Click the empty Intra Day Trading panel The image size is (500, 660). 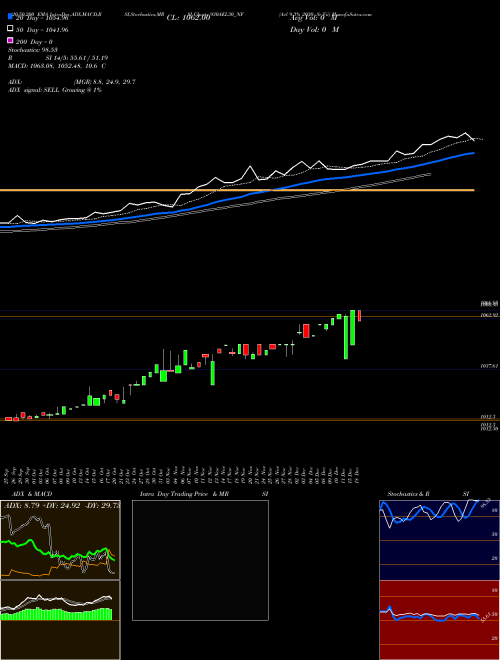[200, 560]
